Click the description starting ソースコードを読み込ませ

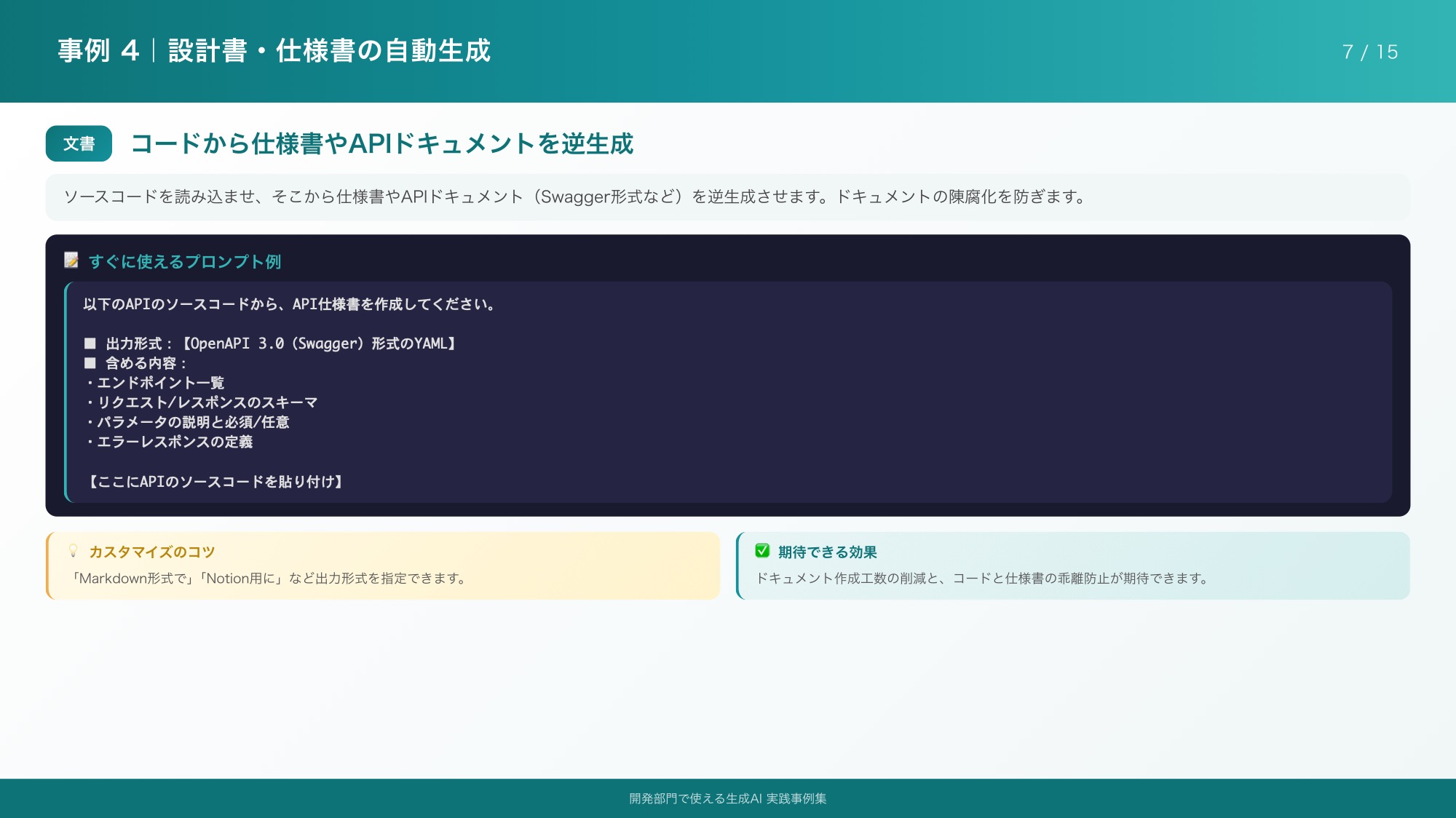(x=575, y=196)
